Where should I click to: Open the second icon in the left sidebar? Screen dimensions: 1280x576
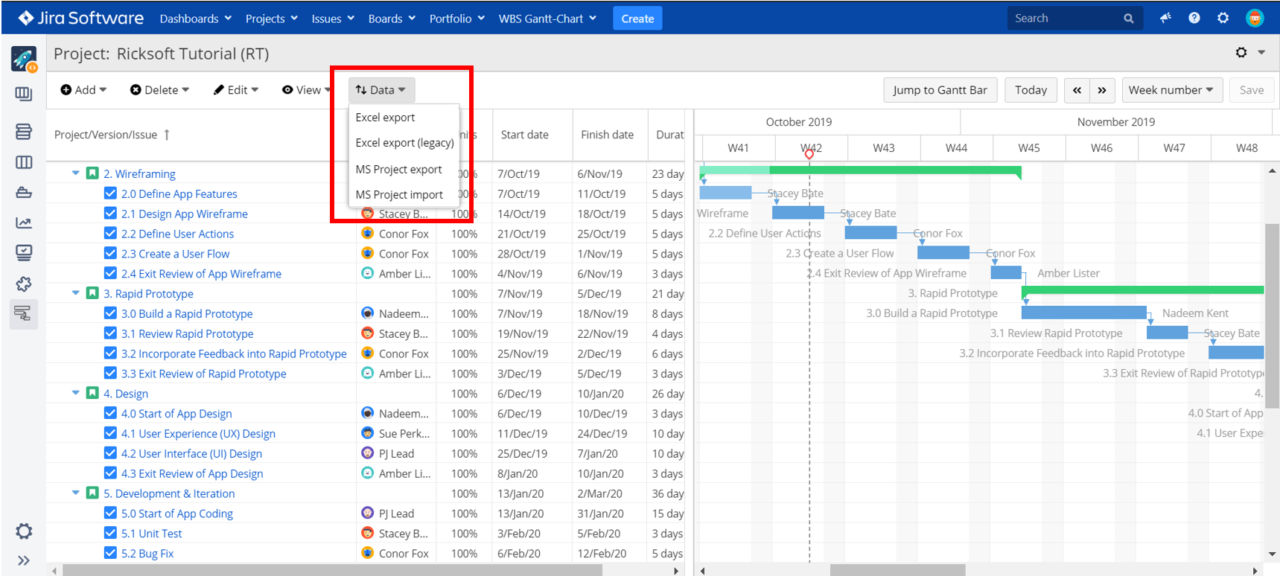pyautogui.click(x=24, y=94)
